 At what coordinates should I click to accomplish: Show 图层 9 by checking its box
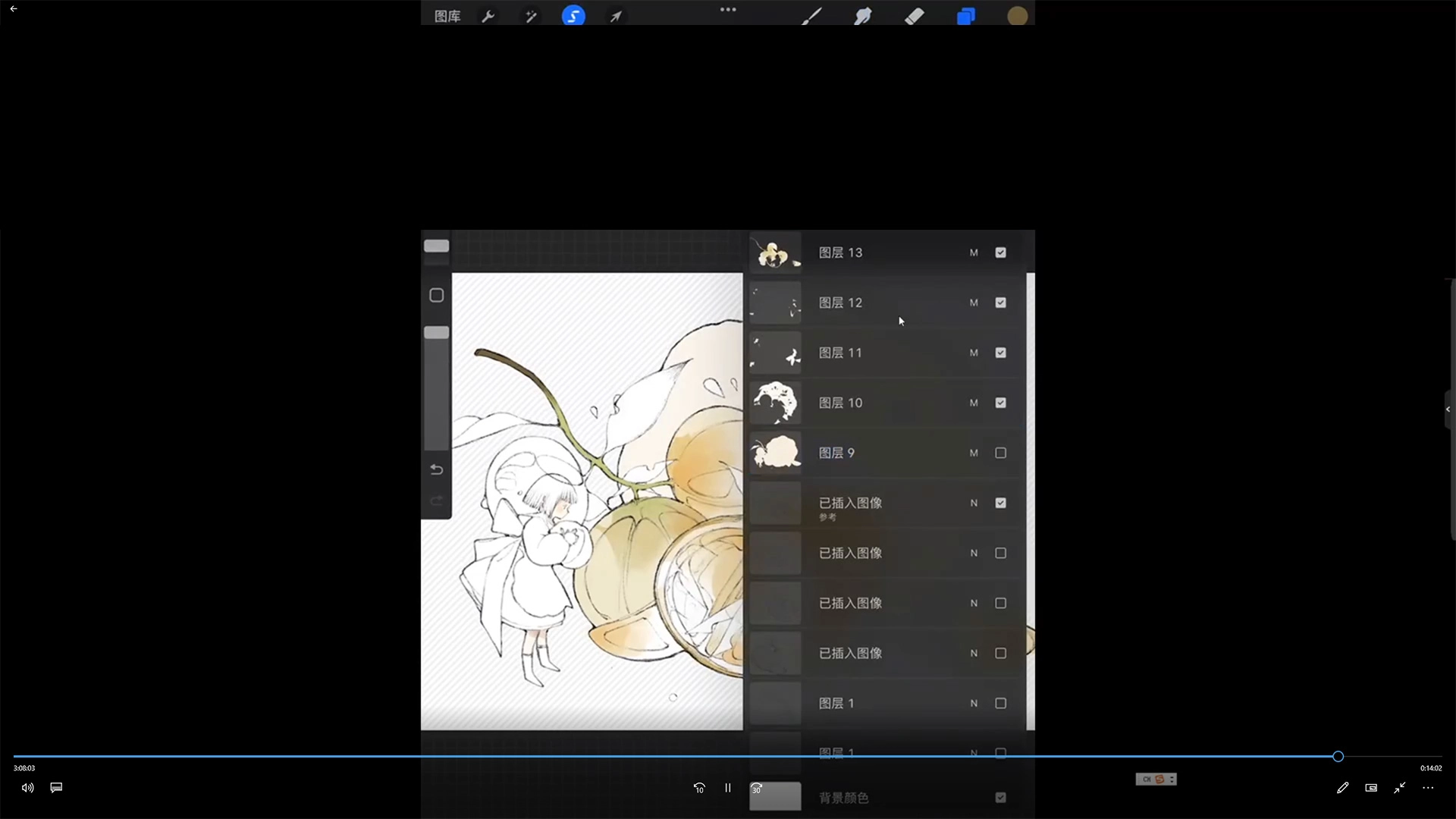pyautogui.click(x=1000, y=453)
